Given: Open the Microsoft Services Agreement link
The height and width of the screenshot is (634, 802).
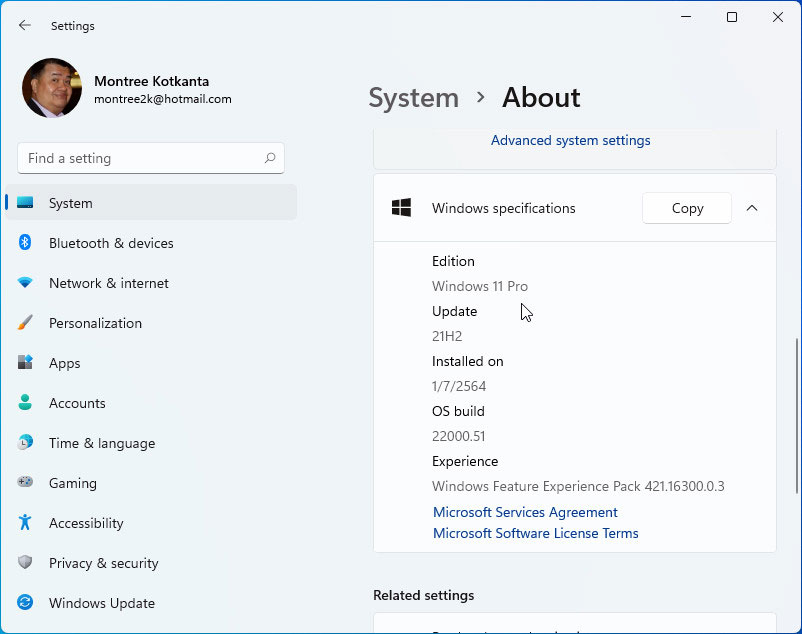Looking at the screenshot, I should click(x=524, y=512).
